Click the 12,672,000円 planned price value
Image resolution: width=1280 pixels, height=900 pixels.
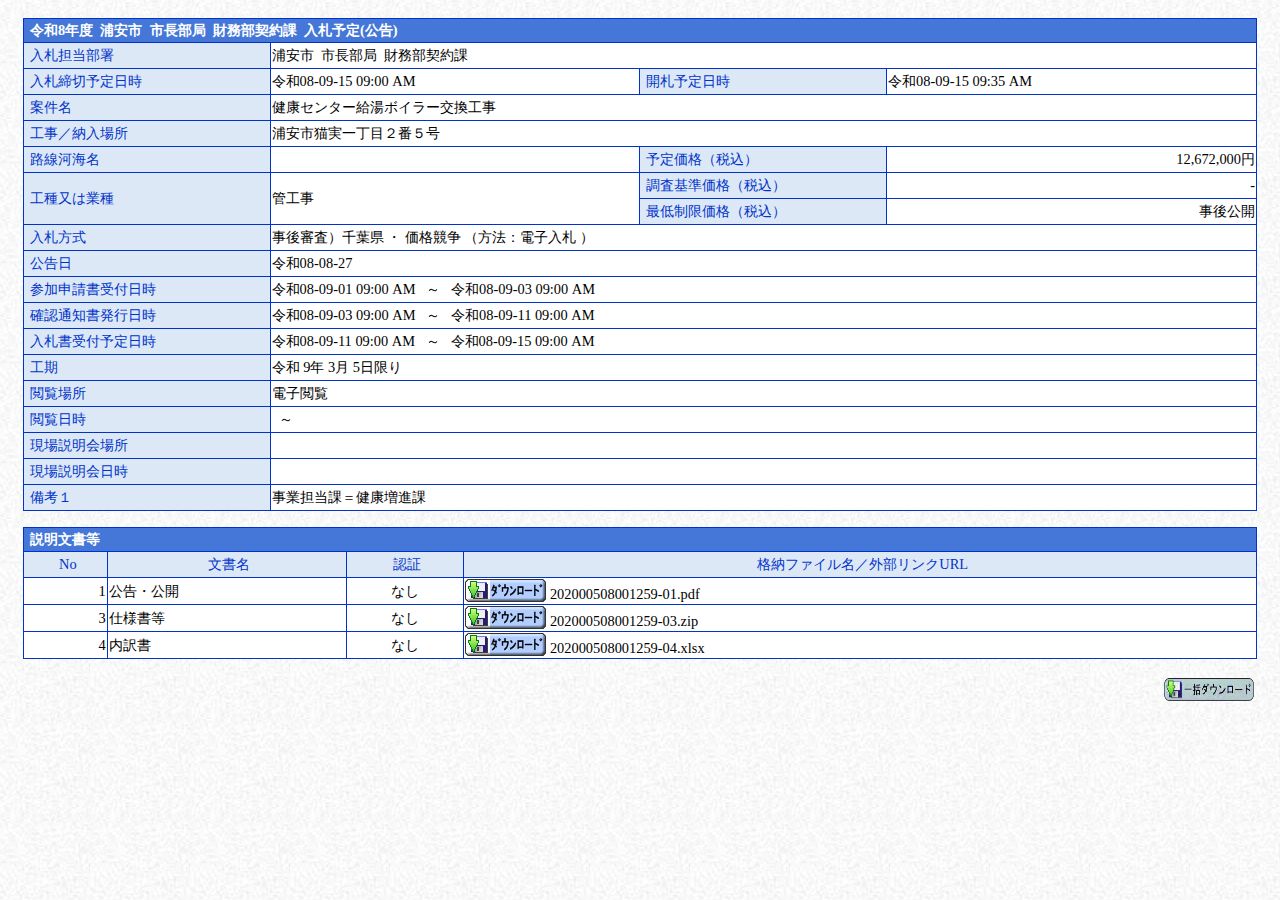pyautogui.click(x=1215, y=159)
